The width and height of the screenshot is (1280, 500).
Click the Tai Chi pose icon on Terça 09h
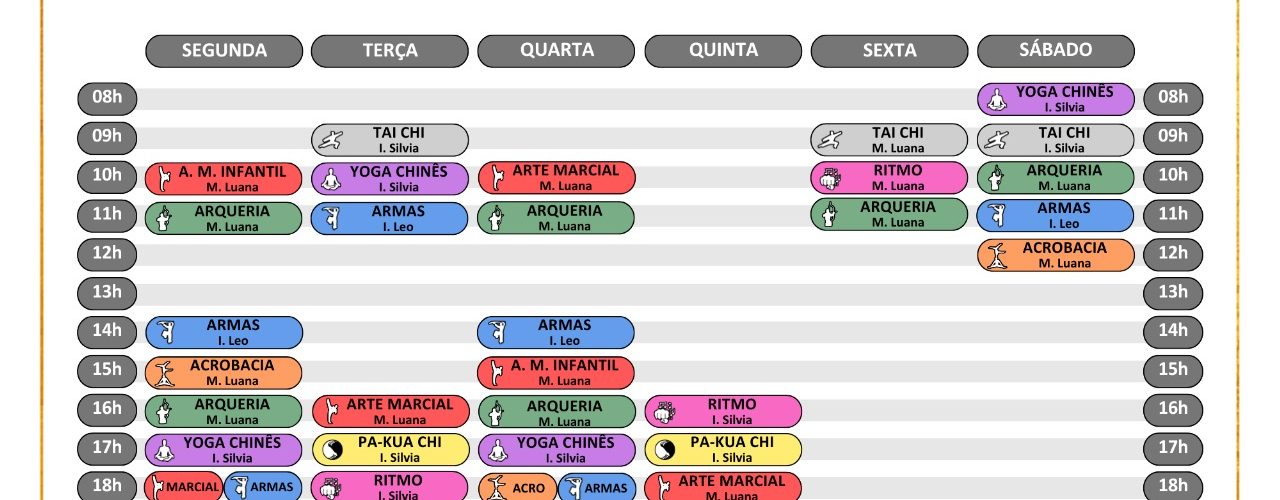(x=330, y=140)
